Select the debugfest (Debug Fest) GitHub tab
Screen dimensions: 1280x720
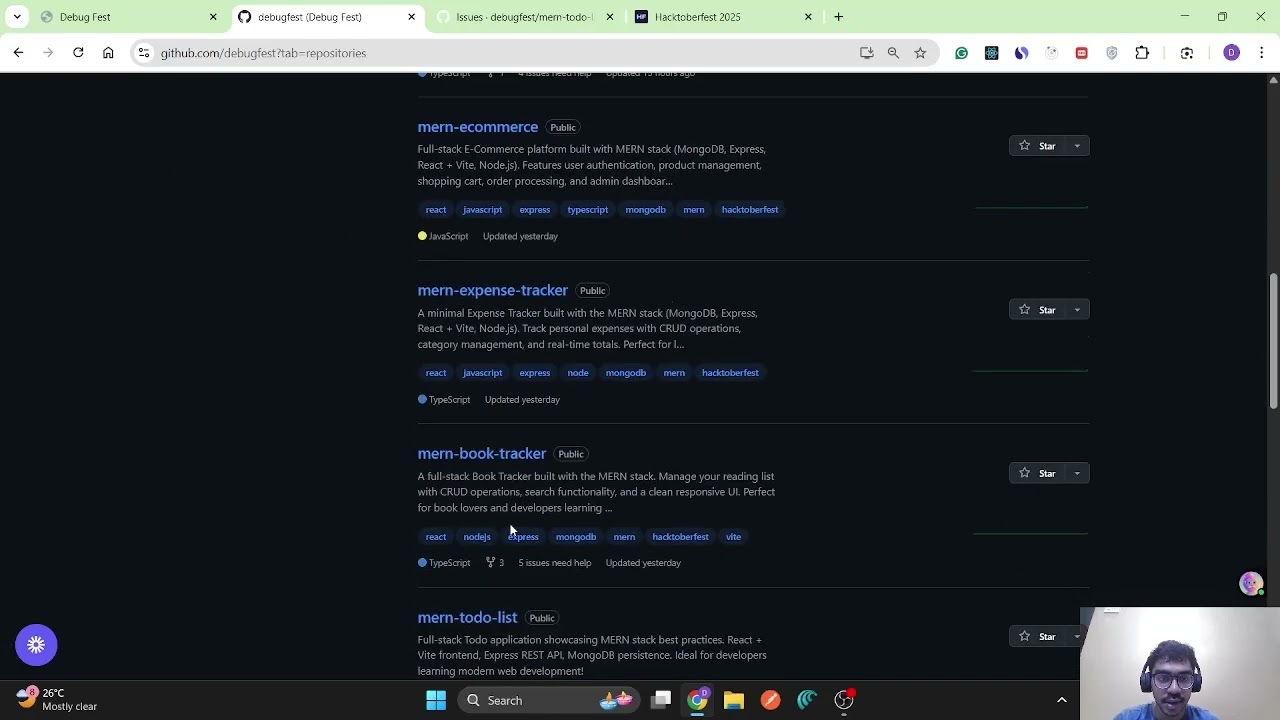[x=327, y=17]
